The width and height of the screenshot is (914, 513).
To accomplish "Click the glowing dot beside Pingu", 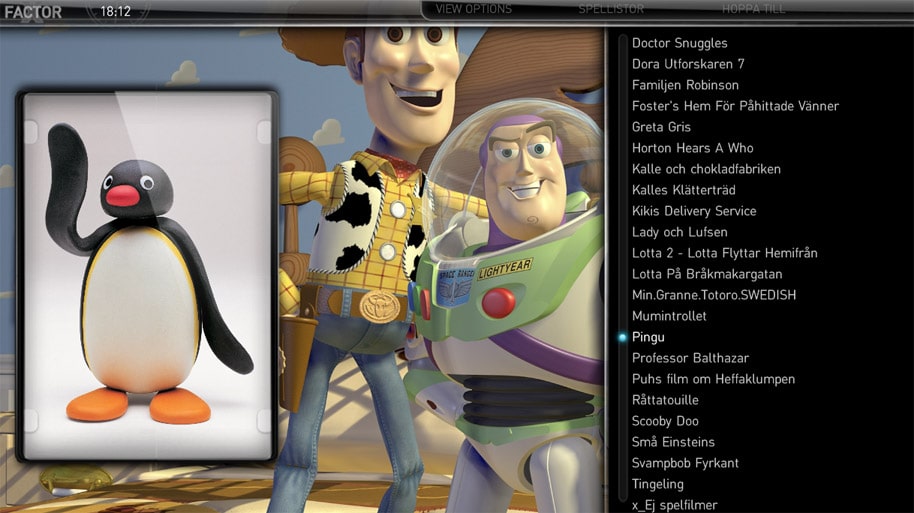I will 622,337.
